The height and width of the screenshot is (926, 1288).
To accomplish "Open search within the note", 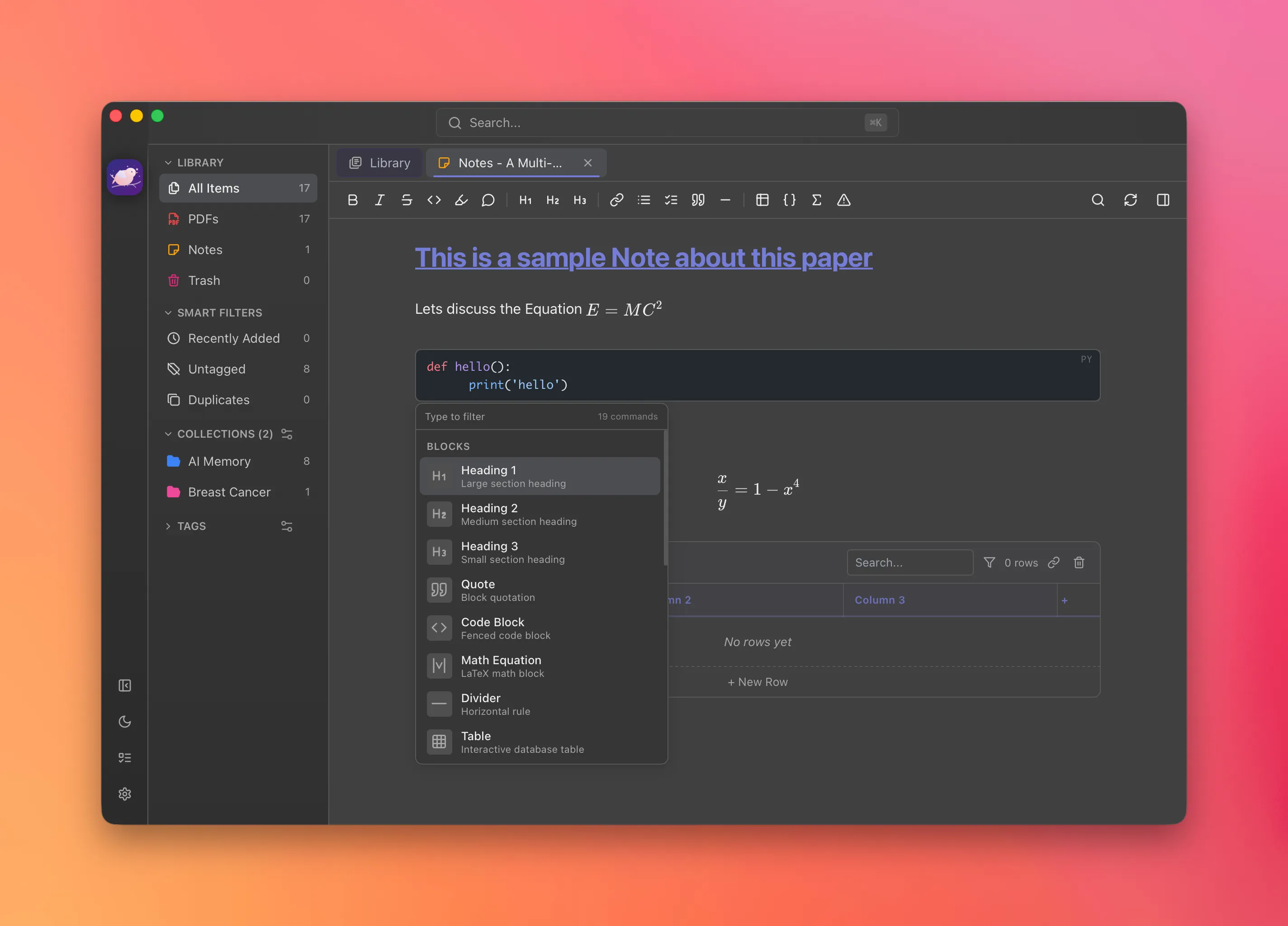I will pyautogui.click(x=1098, y=200).
